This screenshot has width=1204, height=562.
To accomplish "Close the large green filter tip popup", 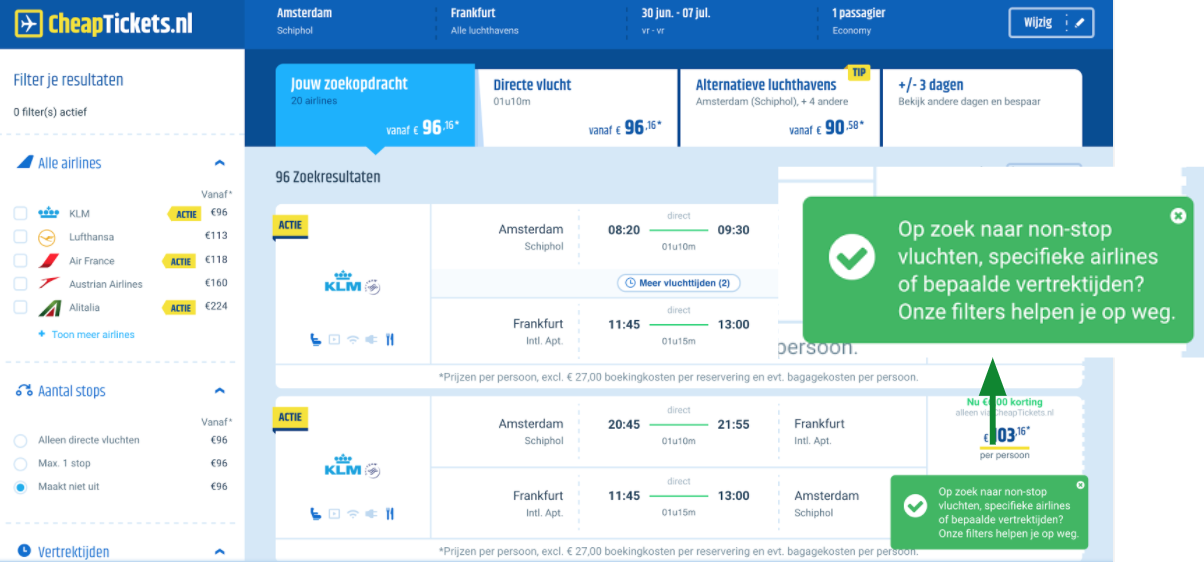I will click(1177, 215).
